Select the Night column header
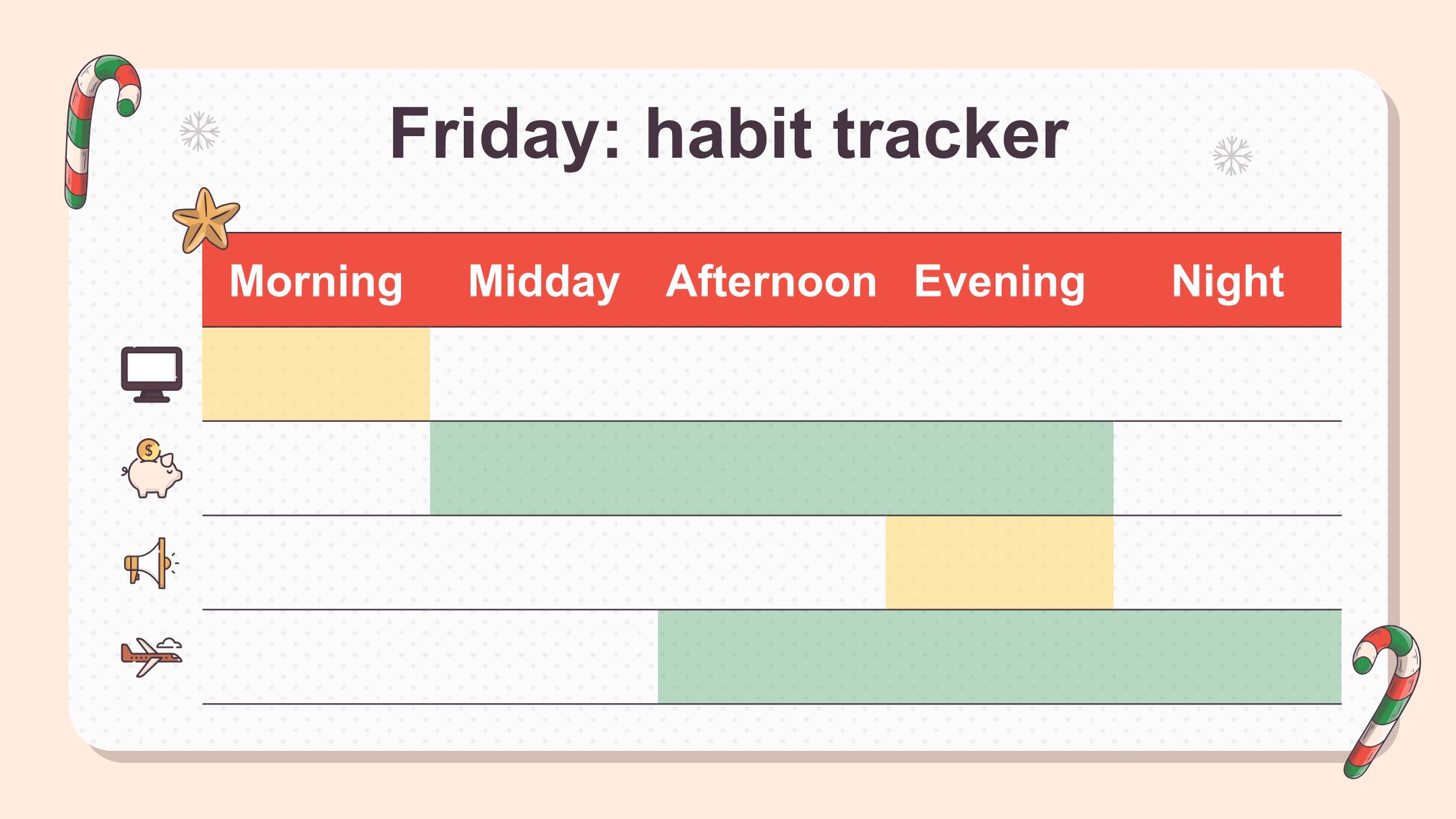This screenshot has height=819, width=1456. [x=1227, y=280]
